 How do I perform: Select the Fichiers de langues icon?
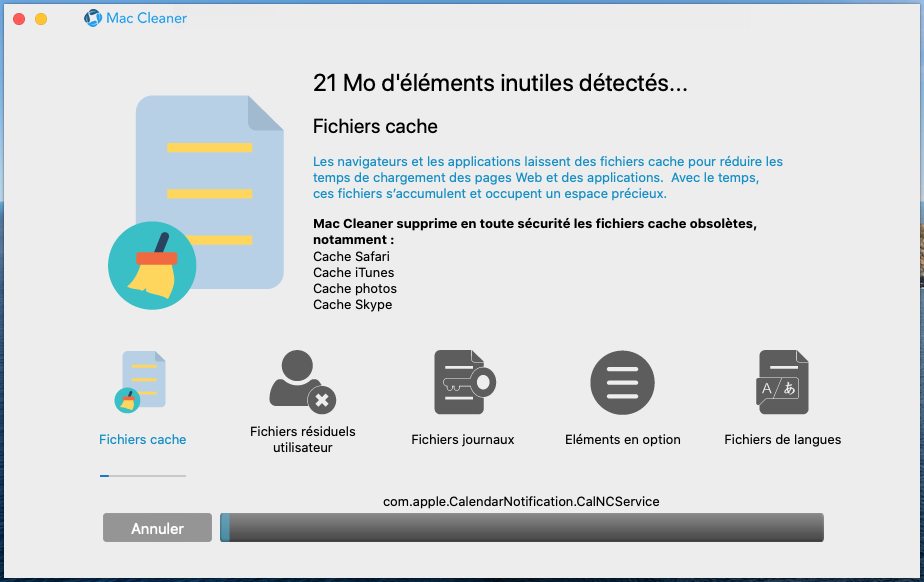(x=783, y=382)
